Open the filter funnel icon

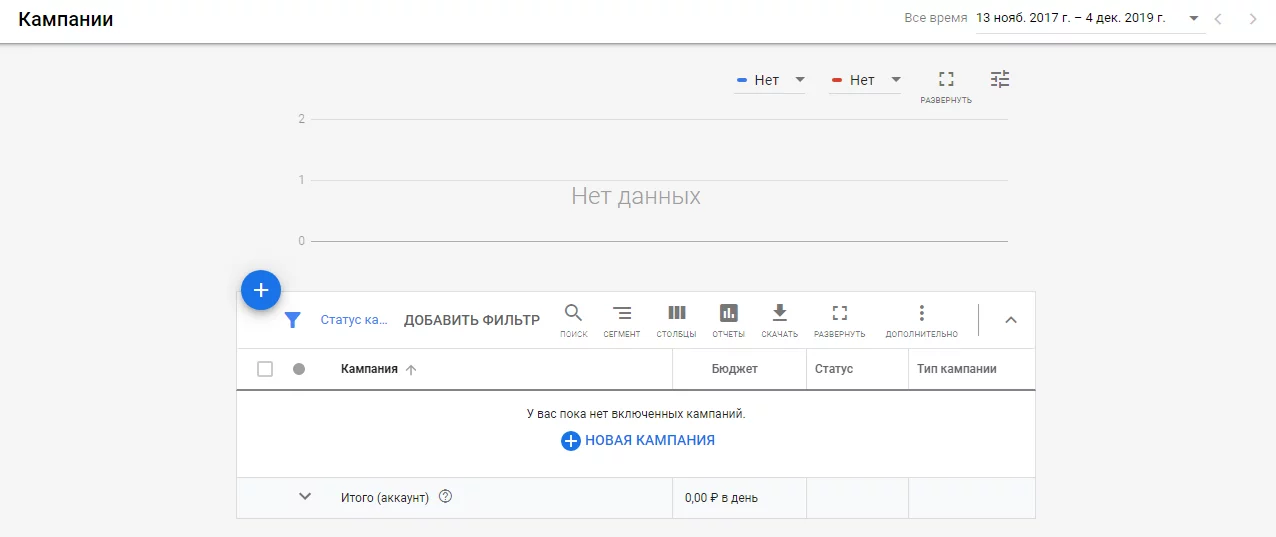click(292, 320)
